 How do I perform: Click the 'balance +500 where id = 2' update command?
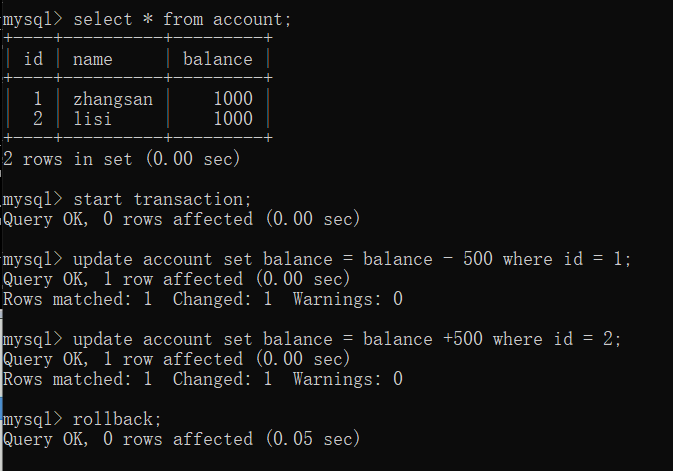coord(347,339)
